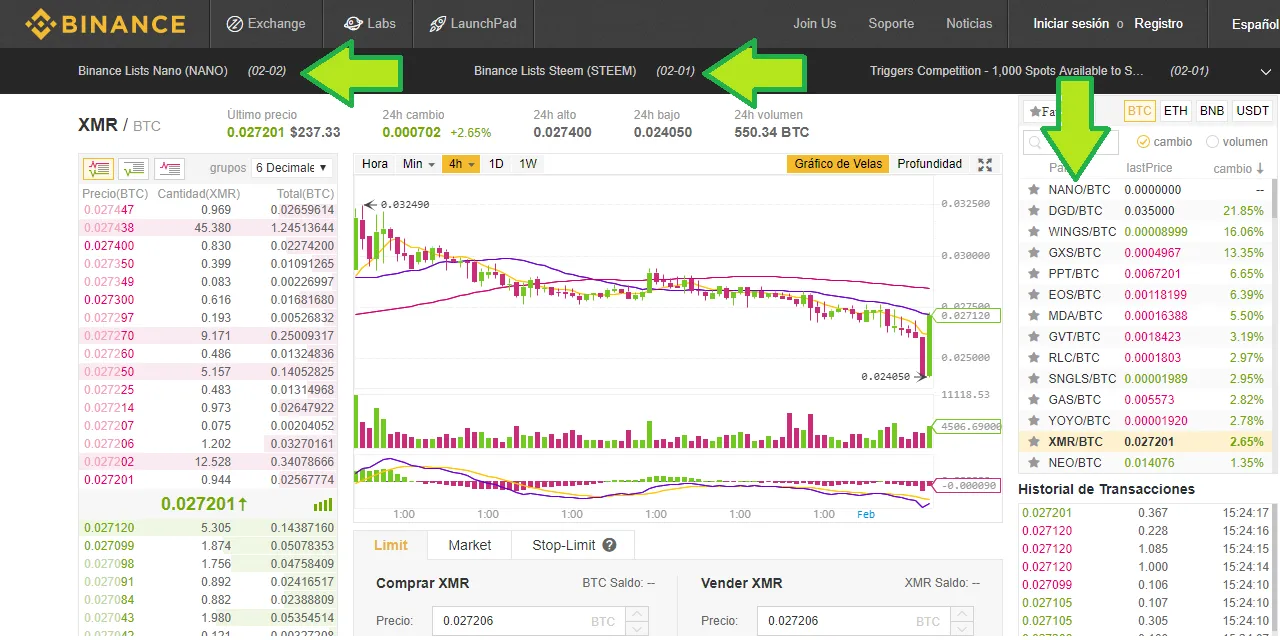Favorite the DGD/BTC star
The height and width of the screenshot is (640, 1280).
pyautogui.click(x=1034, y=210)
